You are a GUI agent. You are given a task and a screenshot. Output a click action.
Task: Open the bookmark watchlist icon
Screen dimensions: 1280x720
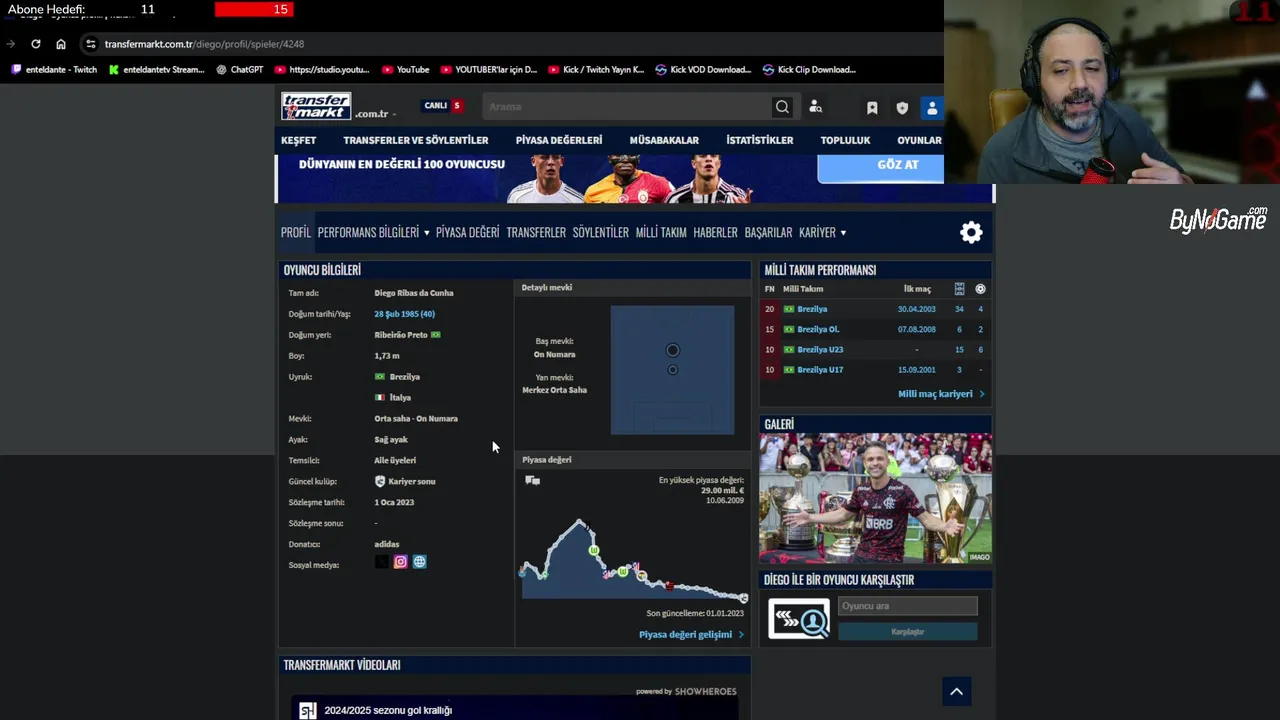coord(872,108)
